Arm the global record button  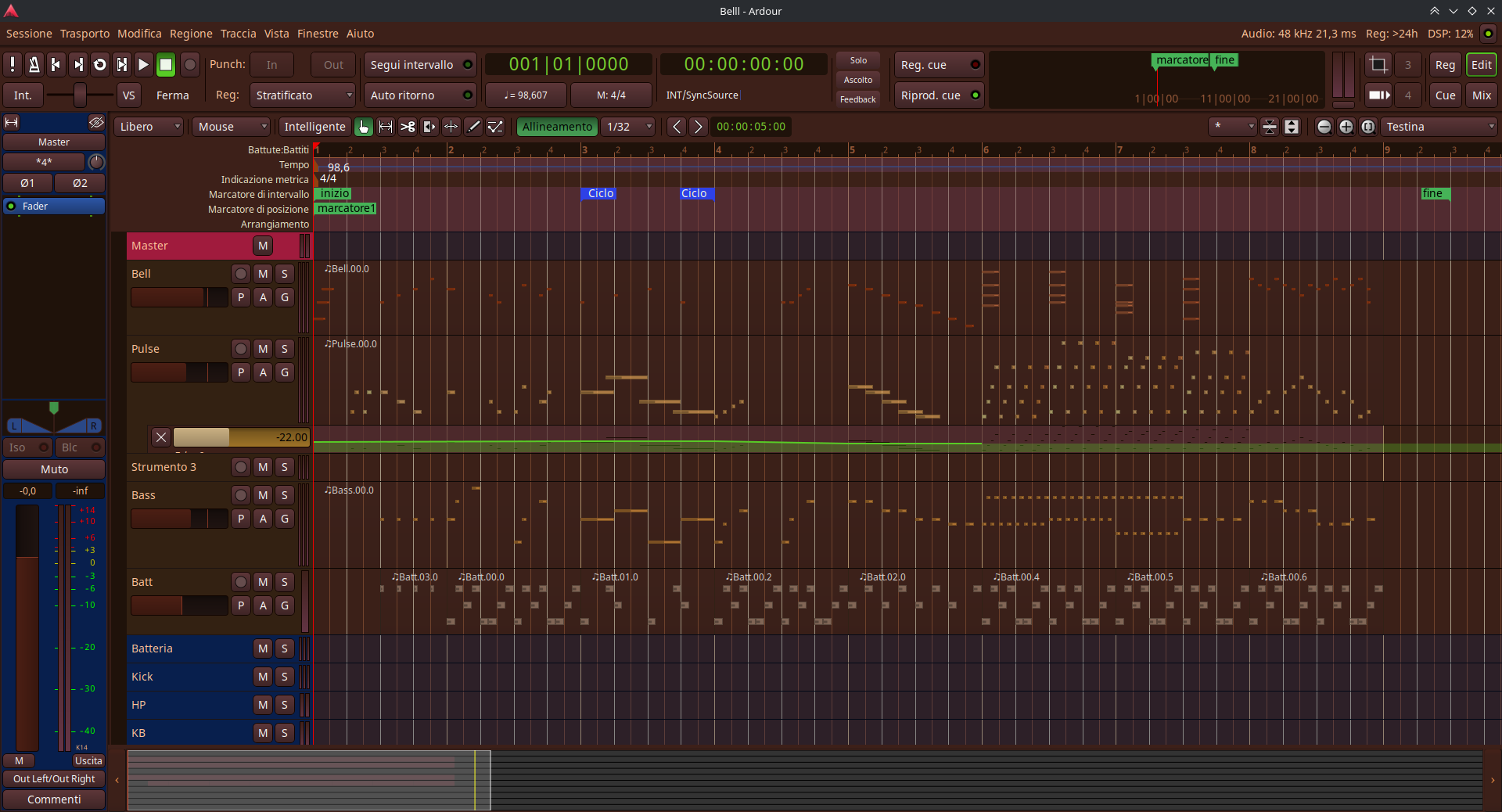click(x=189, y=65)
